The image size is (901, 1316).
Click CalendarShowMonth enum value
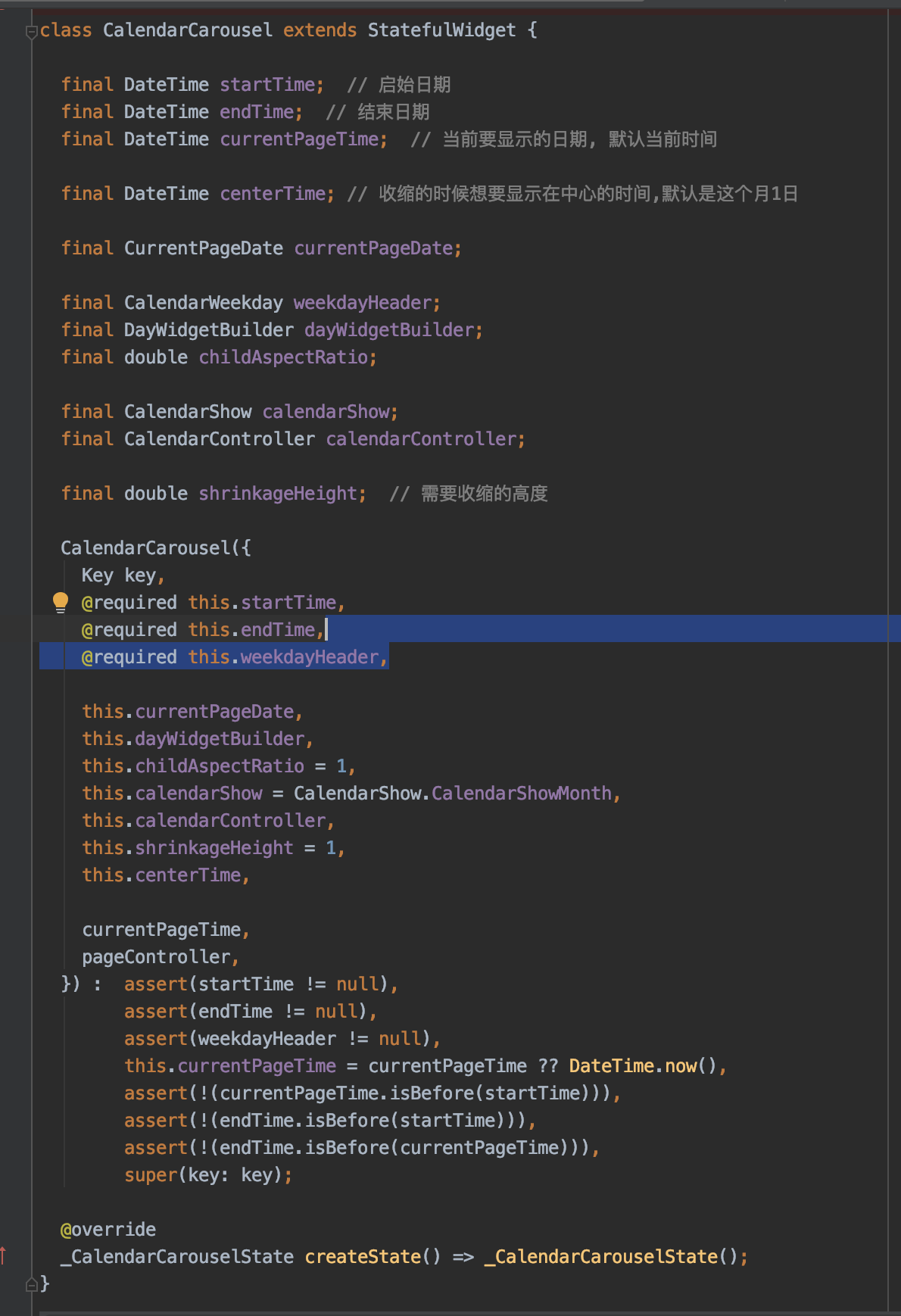tap(522, 794)
